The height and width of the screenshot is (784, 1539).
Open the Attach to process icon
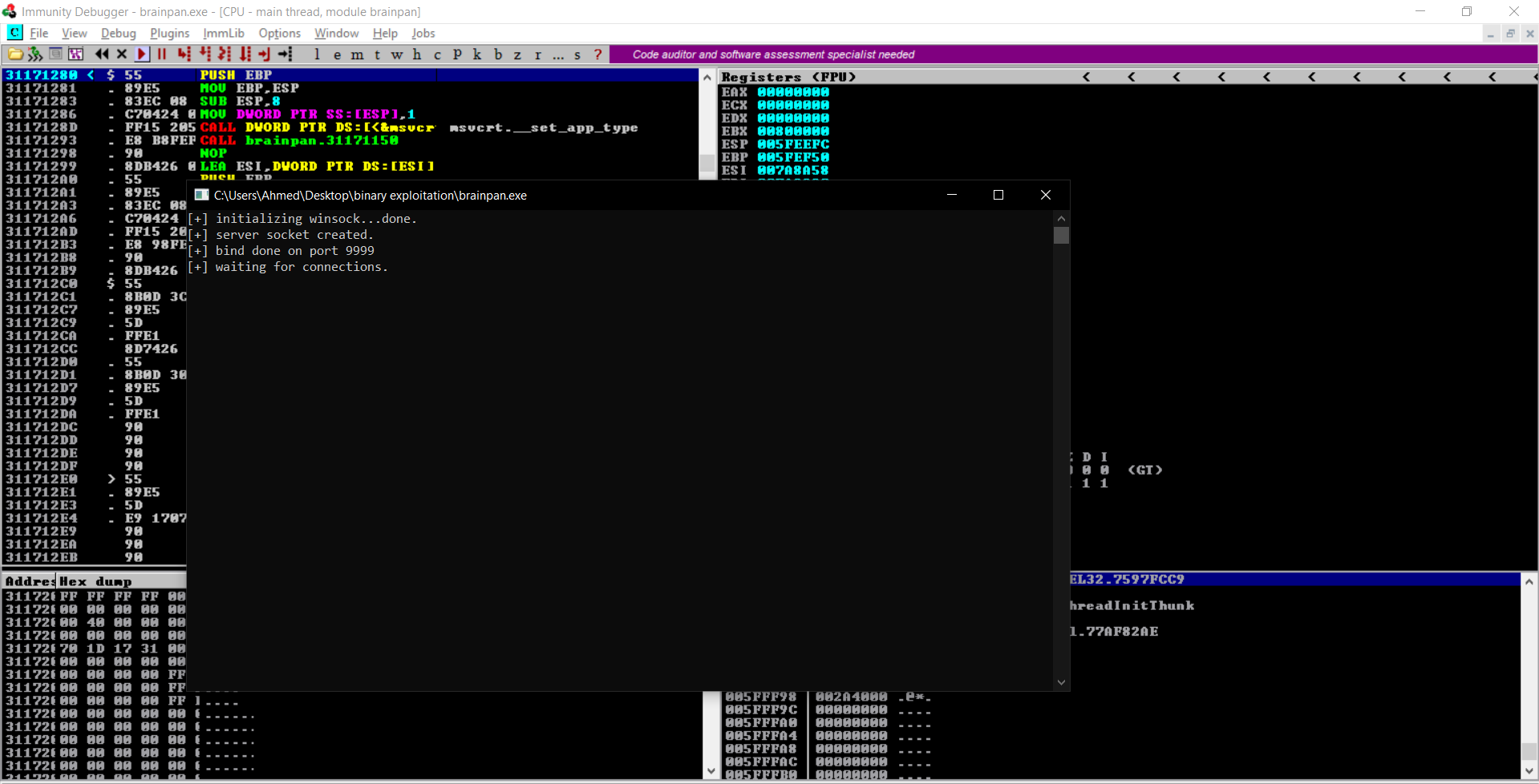(34, 55)
